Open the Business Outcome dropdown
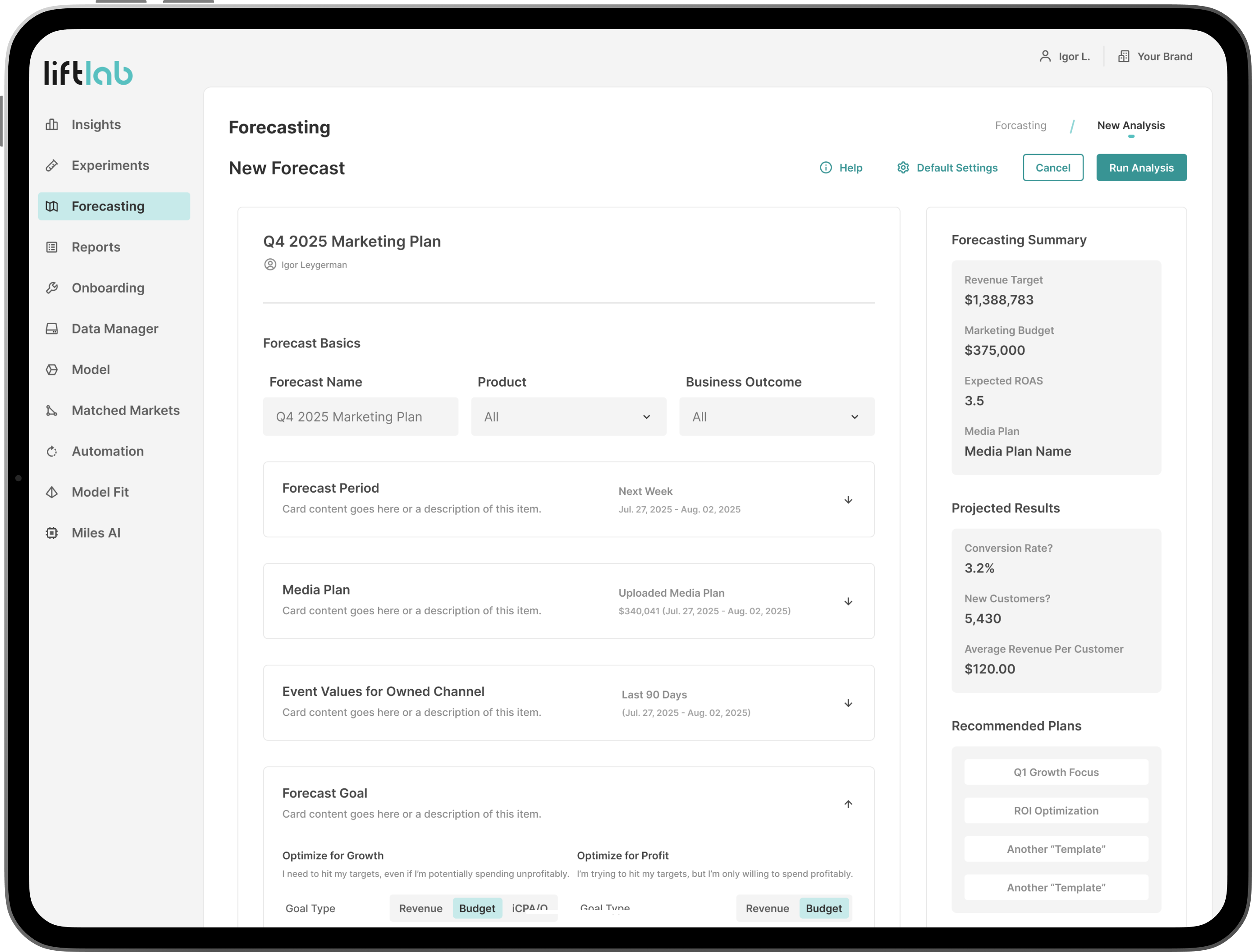 776,417
